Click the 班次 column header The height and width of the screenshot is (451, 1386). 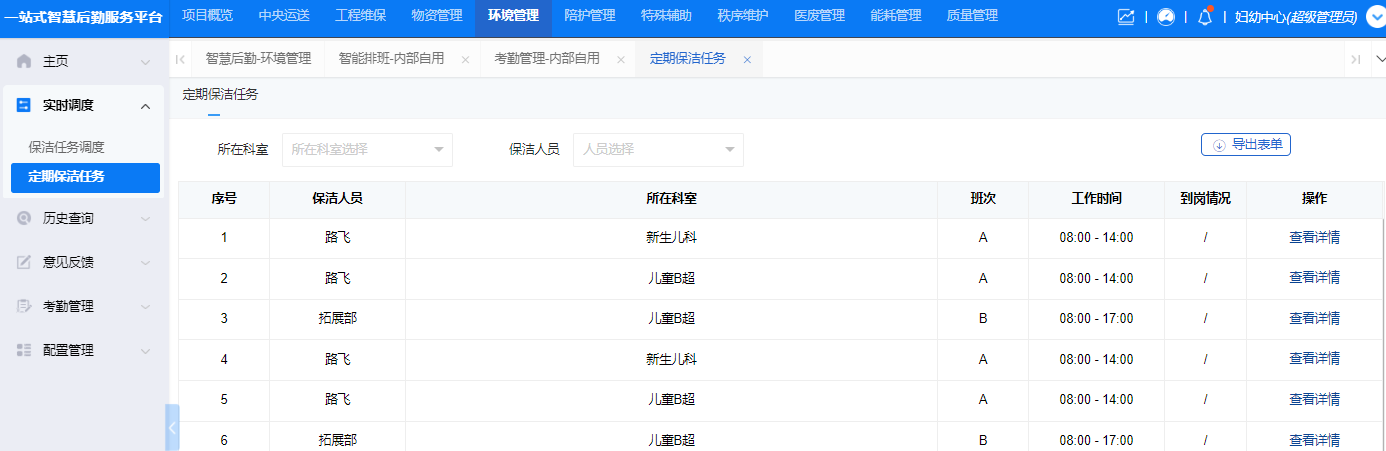tap(983, 198)
